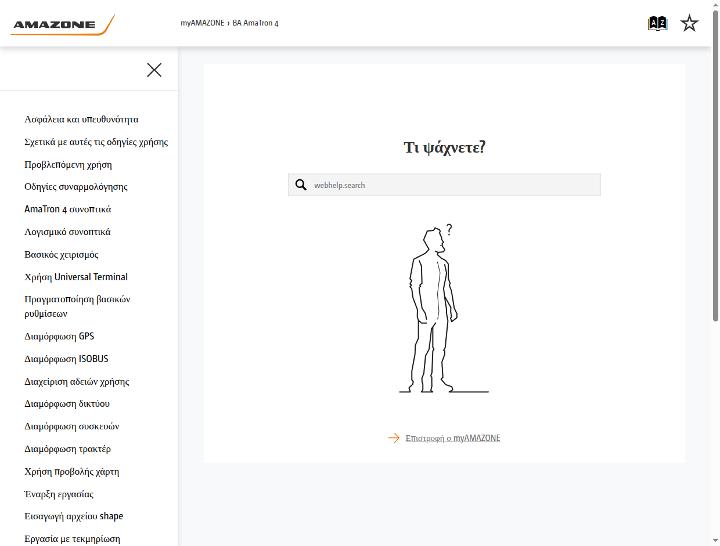Follow the Επιστροφή σ myAMAZONE link
The width and height of the screenshot is (720, 546).
(x=453, y=438)
